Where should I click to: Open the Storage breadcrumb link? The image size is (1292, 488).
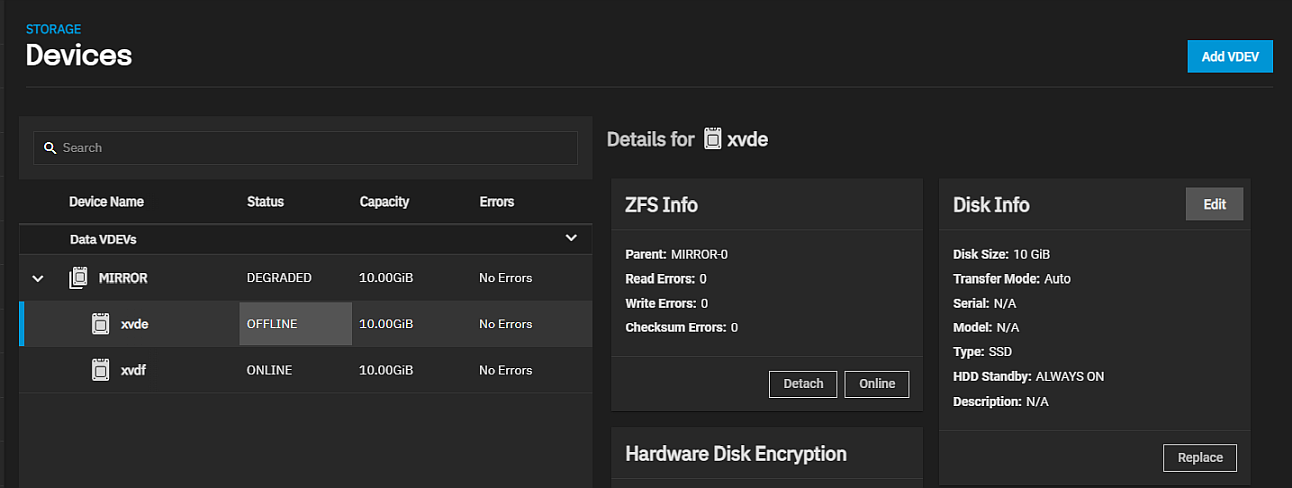click(53, 30)
